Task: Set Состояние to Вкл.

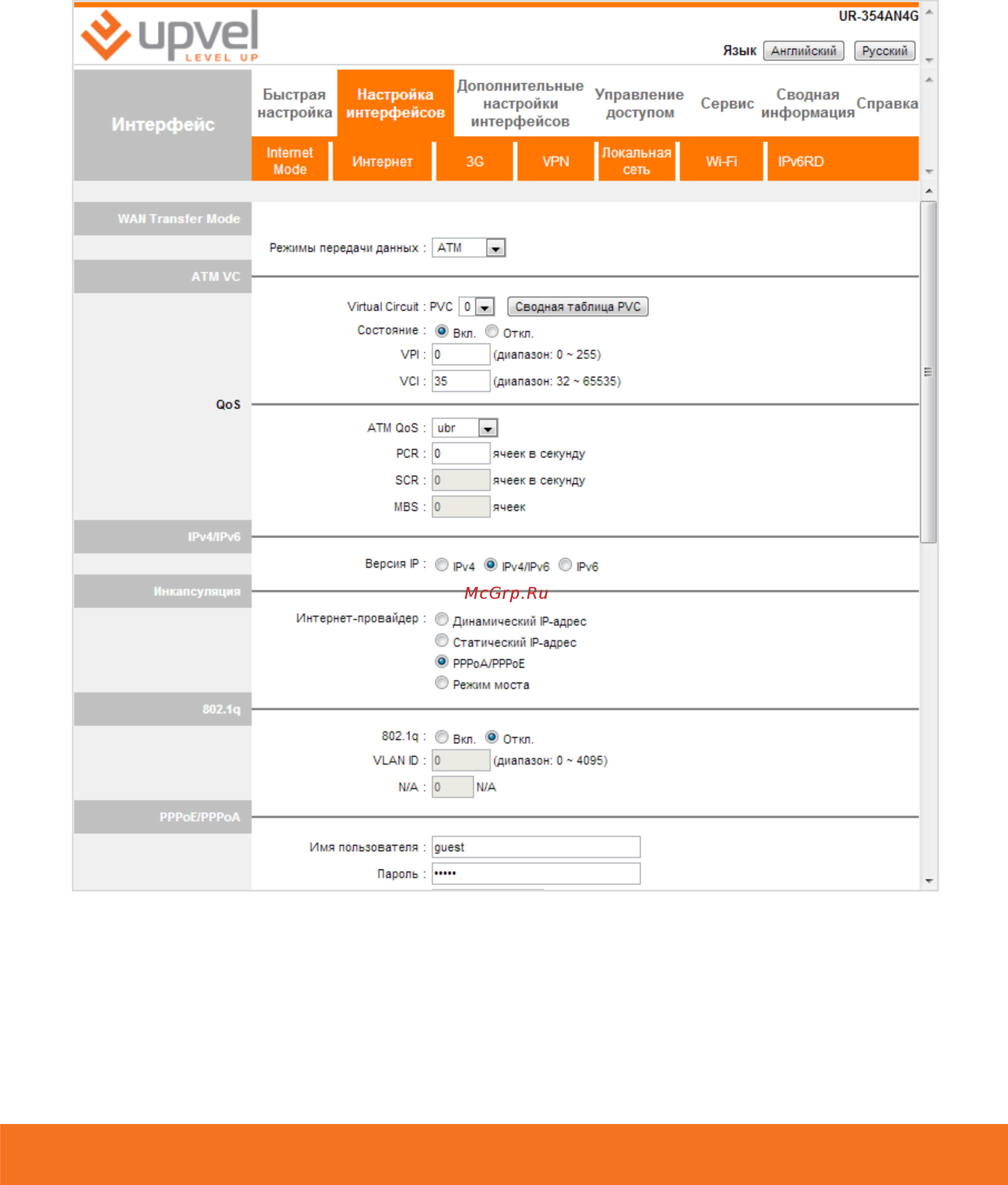Action: tap(442, 331)
